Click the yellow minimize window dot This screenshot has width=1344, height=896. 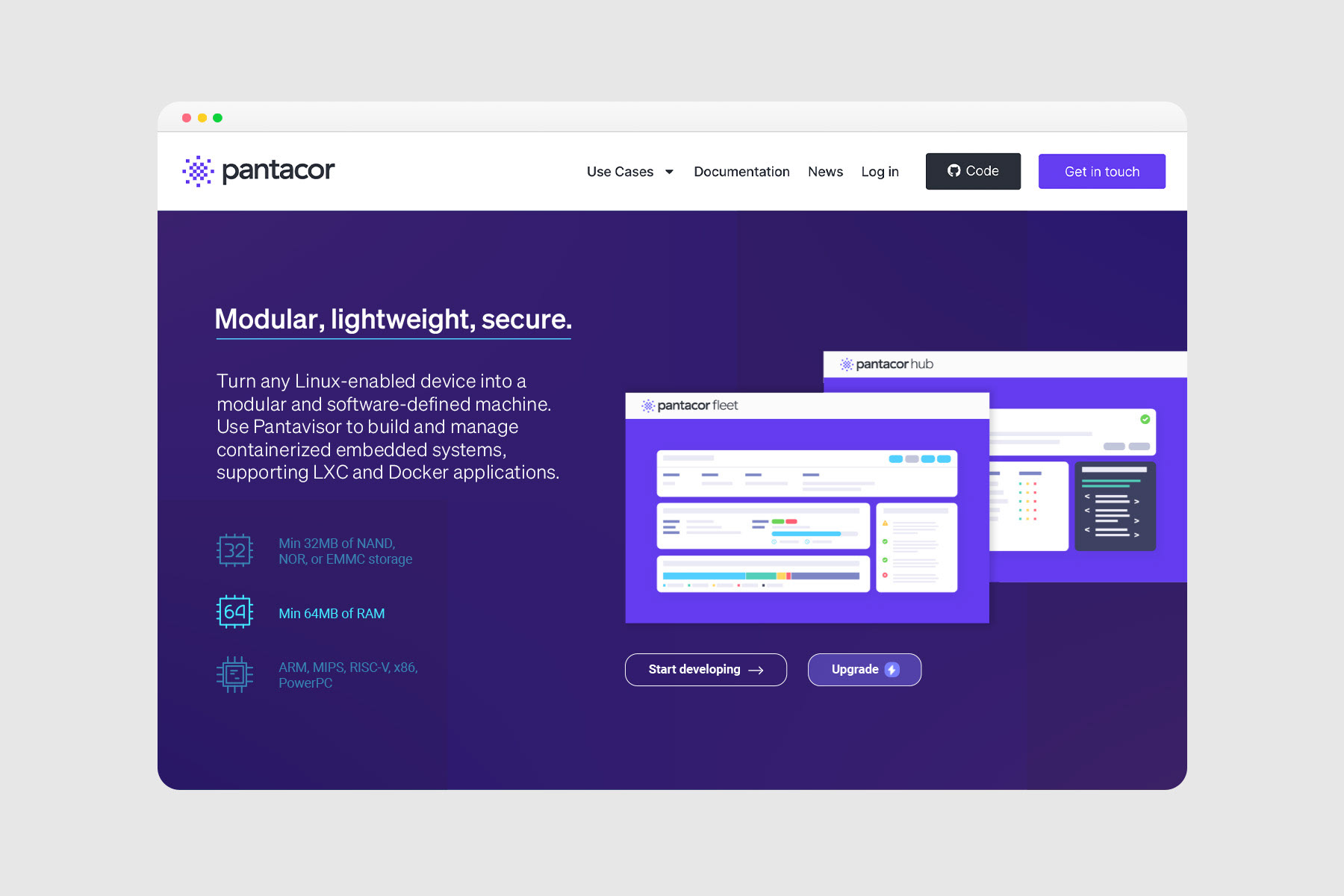point(202,118)
